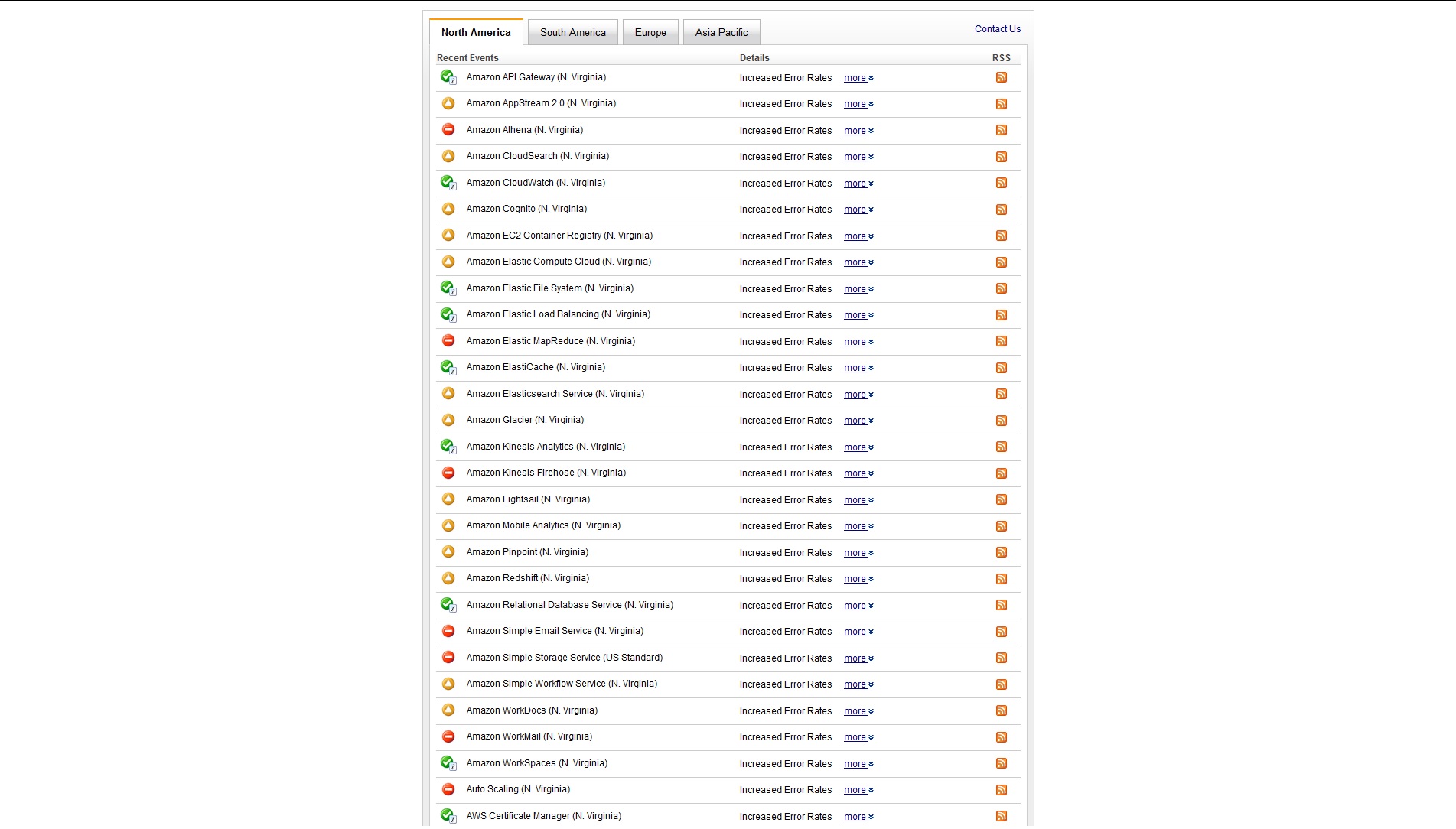Viewport: 1456px width, 829px height.
Task: Expand more details for Amazon Simple Workflow Service
Action: coord(858,684)
